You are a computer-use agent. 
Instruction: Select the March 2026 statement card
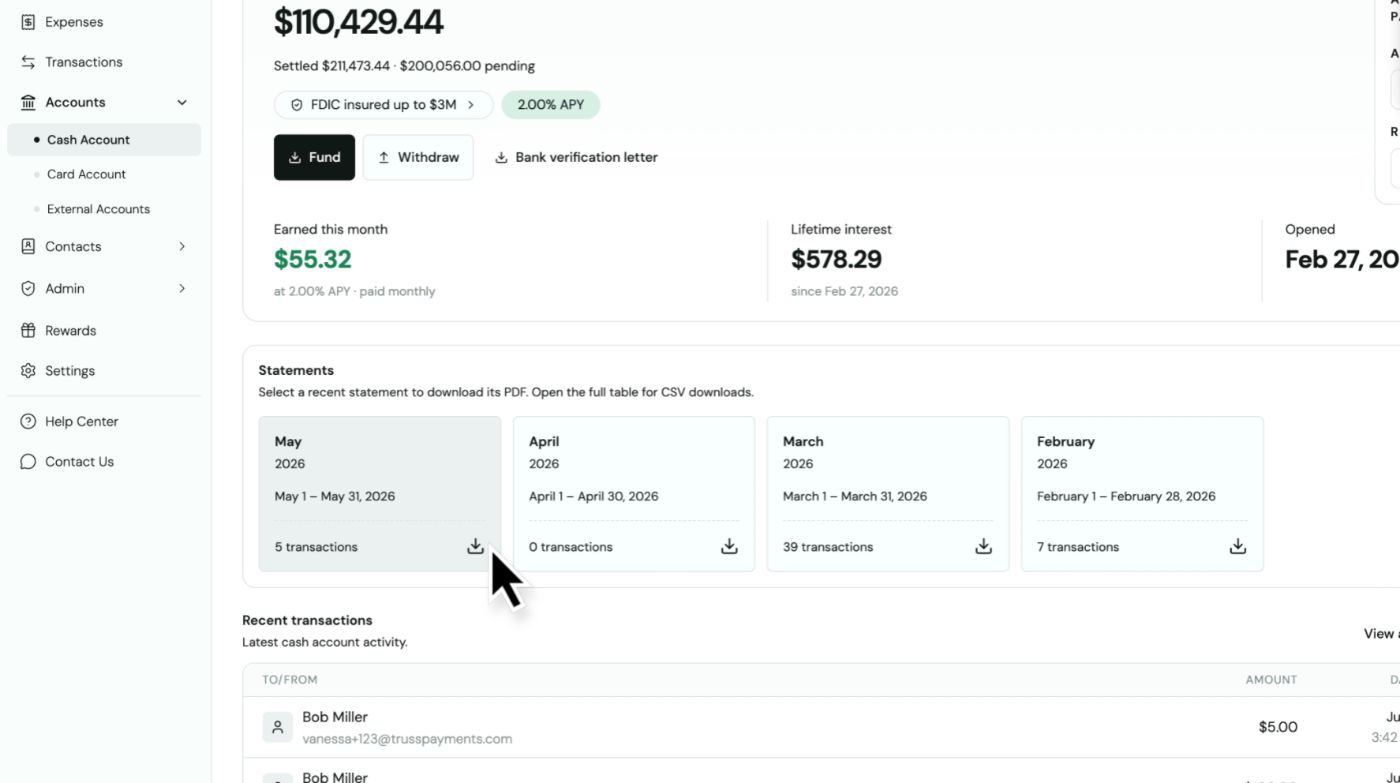pos(888,494)
